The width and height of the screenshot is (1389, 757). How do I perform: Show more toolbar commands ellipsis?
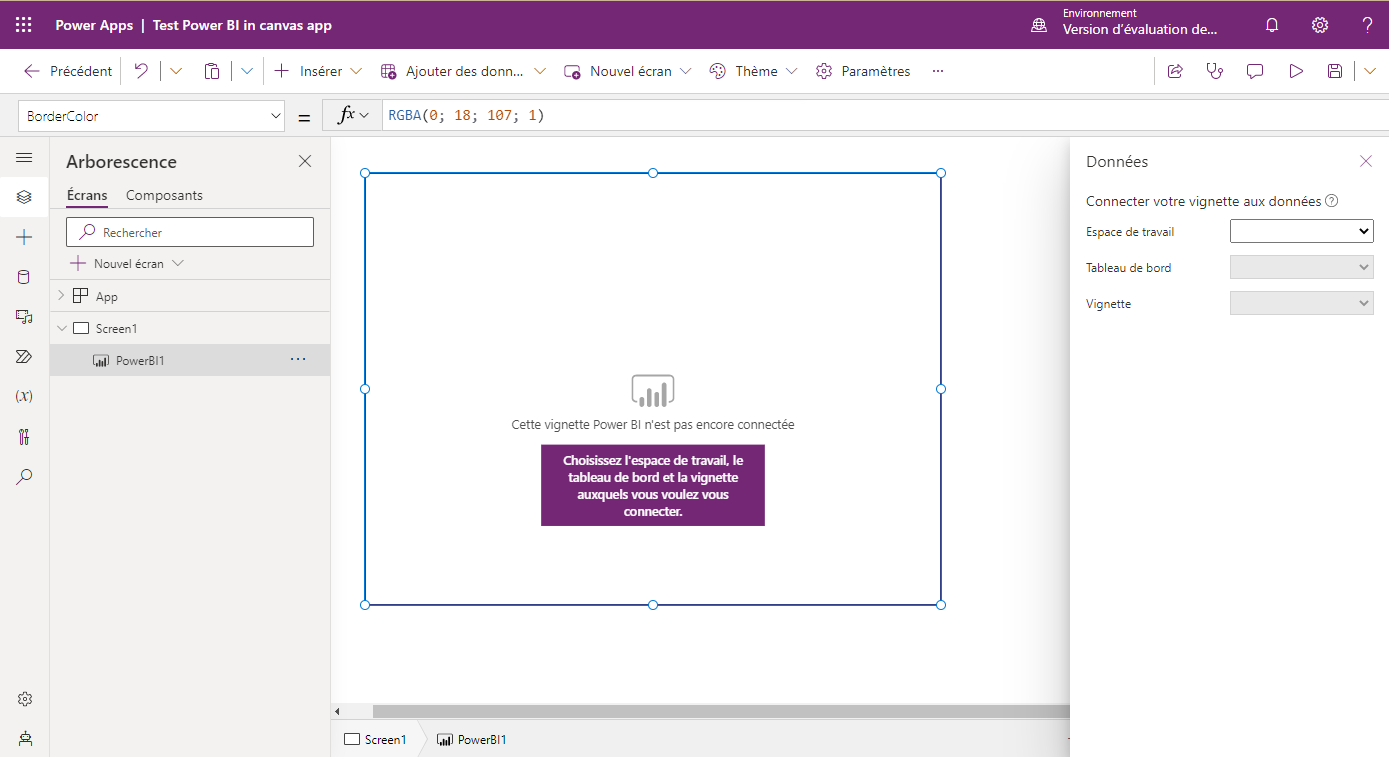(x=938, y=71)
